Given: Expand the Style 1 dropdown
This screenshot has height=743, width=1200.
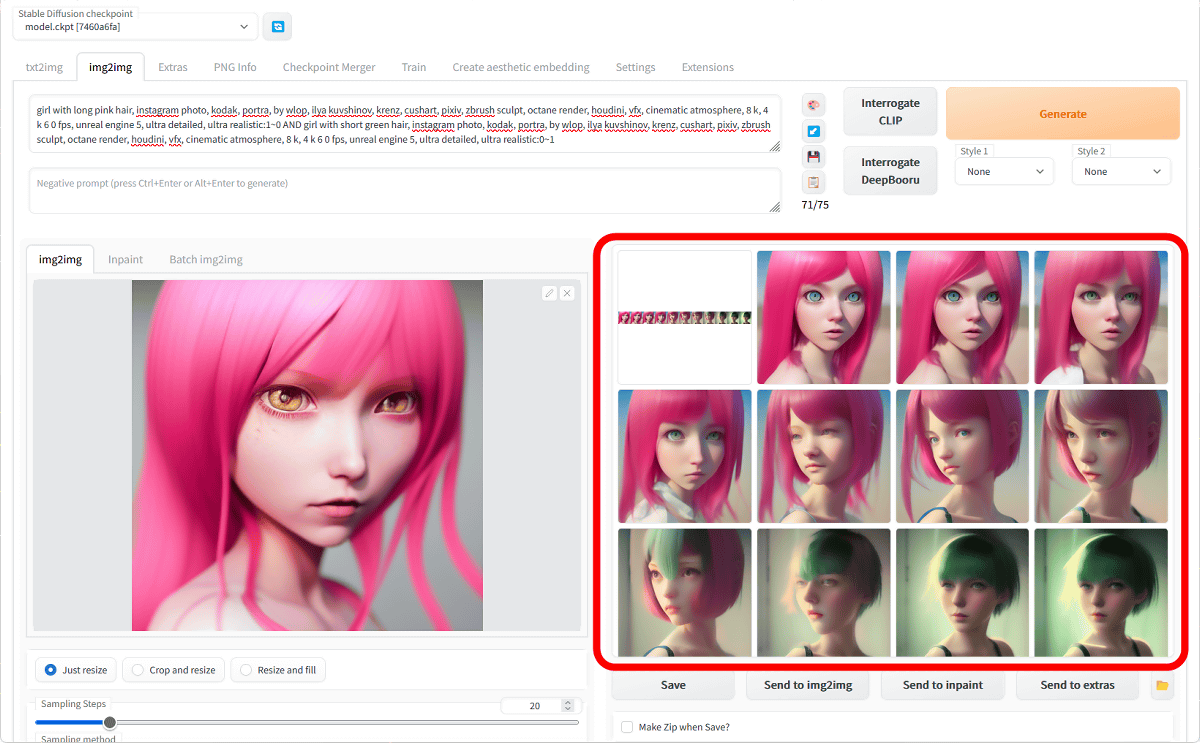Looking at the screenshot, I should [x=1003, y=172].
